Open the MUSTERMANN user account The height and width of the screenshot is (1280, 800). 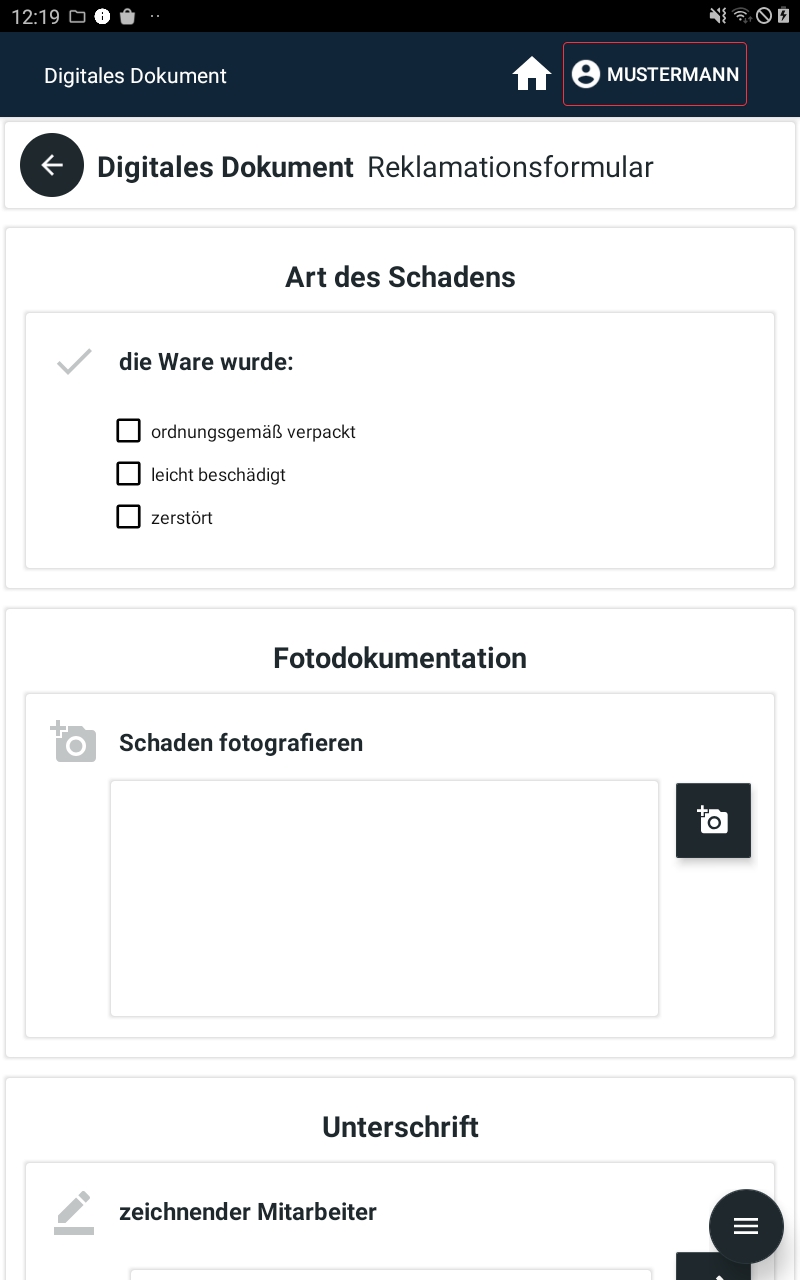pos(655,74)
